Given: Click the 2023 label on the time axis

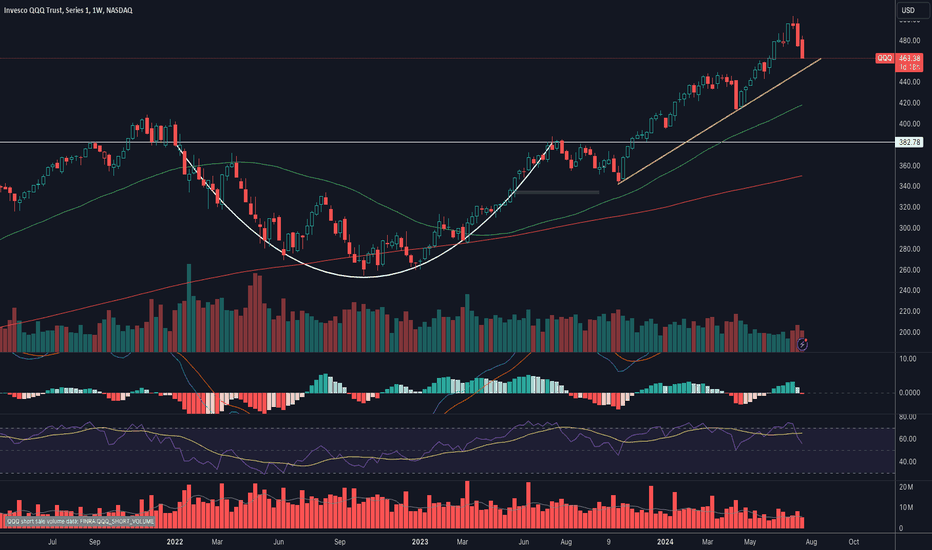Looking at the screenshot, I should tap(420, 542).
